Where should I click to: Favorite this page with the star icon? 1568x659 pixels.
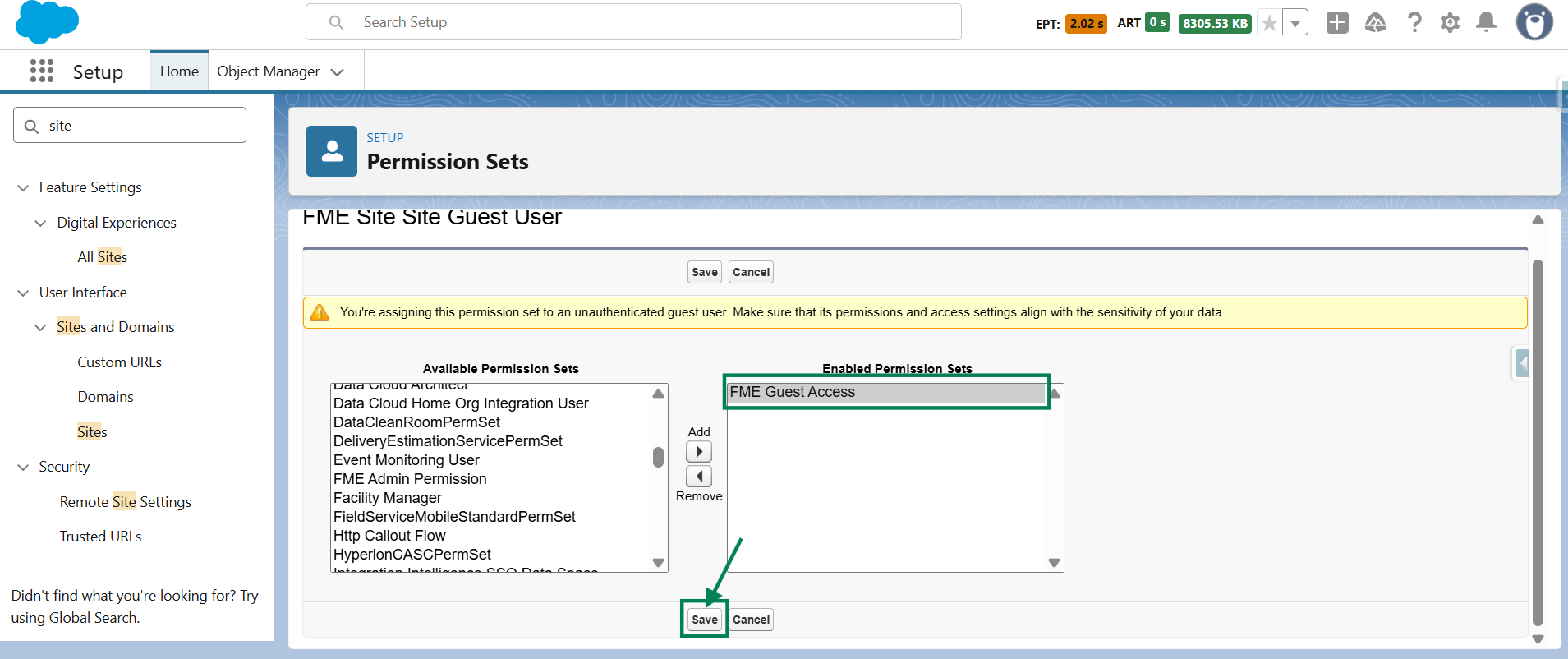[1269, 23]
